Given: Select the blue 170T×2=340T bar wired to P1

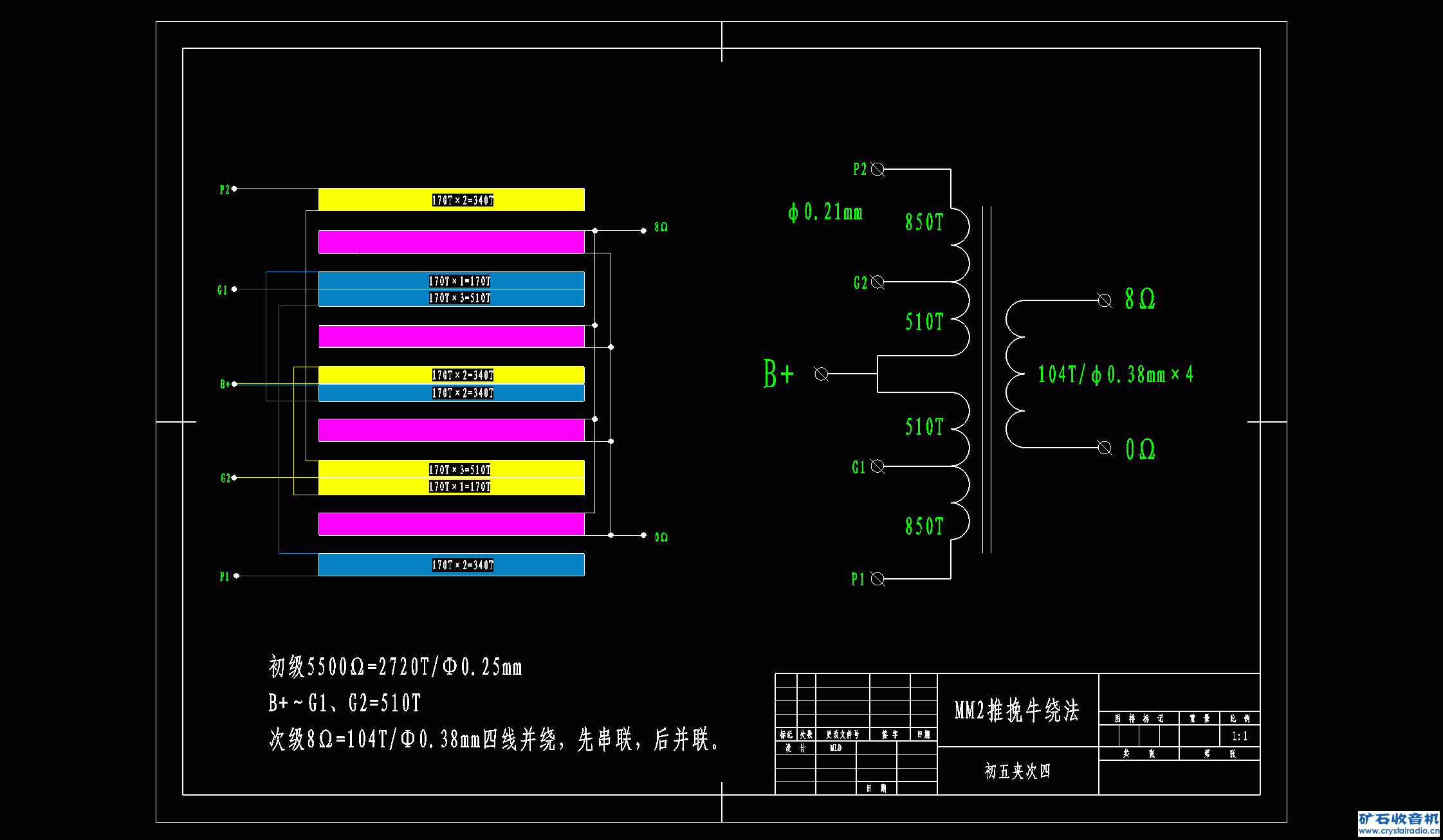Looking at the screenshot, I should click(452, 565).
